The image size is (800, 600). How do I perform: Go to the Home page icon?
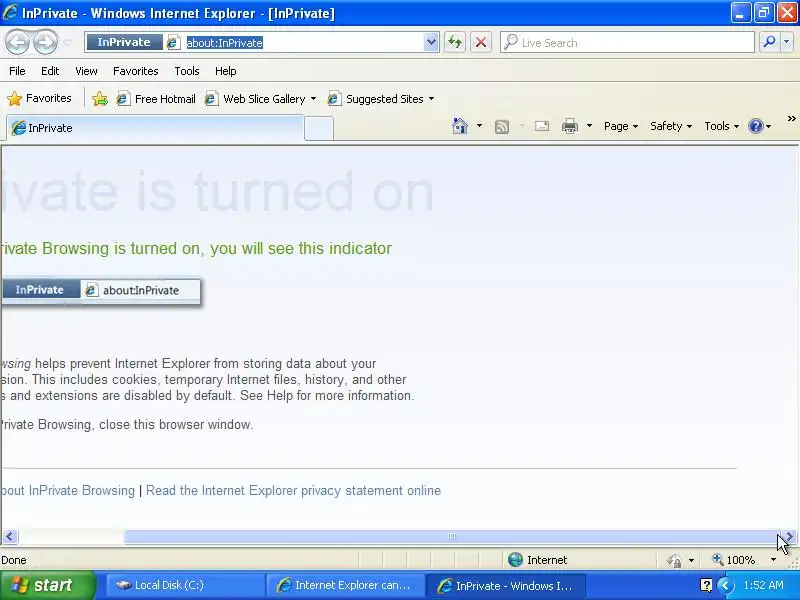click(x=460, y=126)
